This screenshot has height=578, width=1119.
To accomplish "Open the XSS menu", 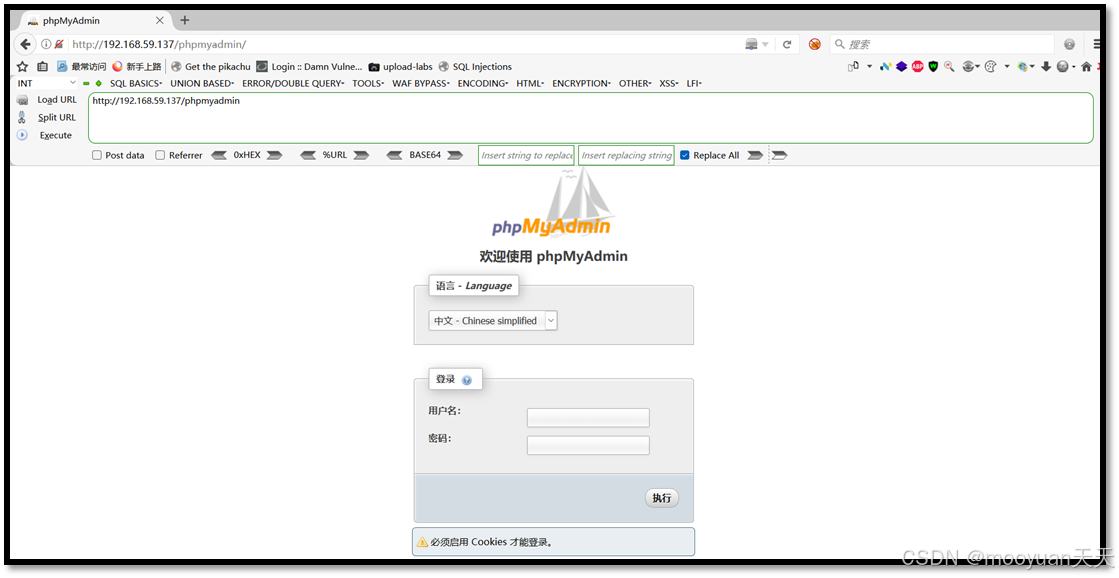I will coord(669,83).
